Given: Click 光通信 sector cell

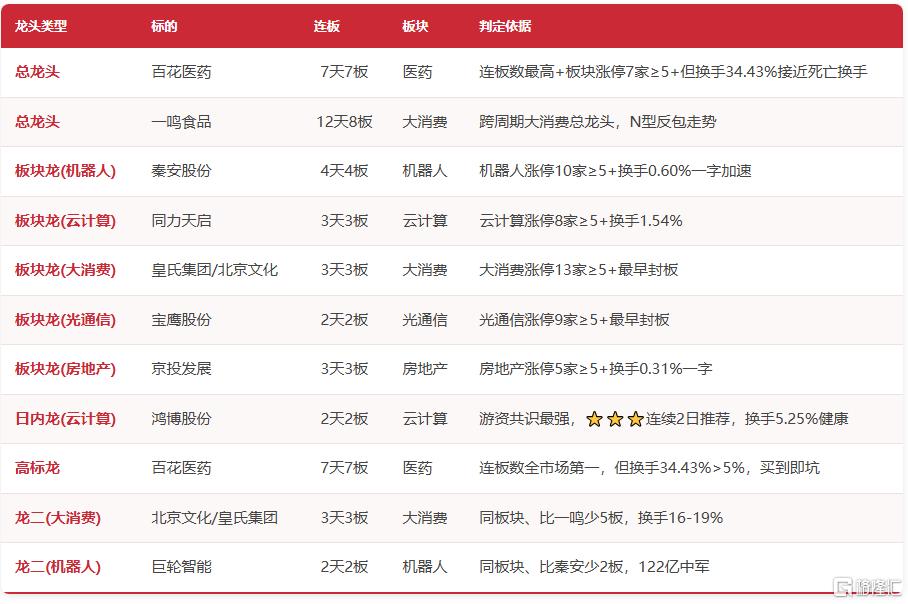Looking at the screenshot, I should coord(425,320).
